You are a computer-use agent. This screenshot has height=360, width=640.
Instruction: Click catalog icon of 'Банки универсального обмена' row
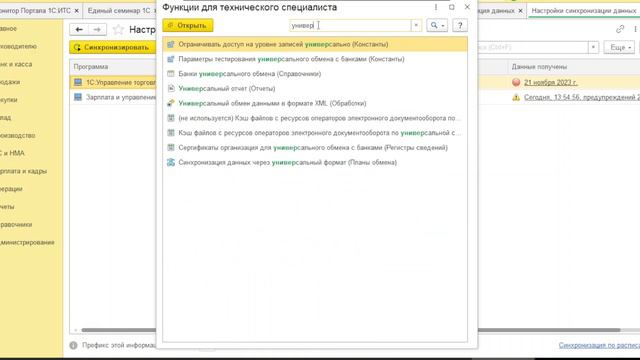(171, 73)
